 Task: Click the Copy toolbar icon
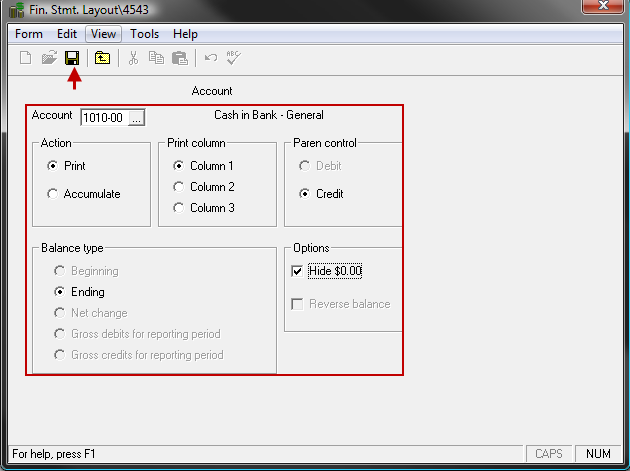coord(156,58)
